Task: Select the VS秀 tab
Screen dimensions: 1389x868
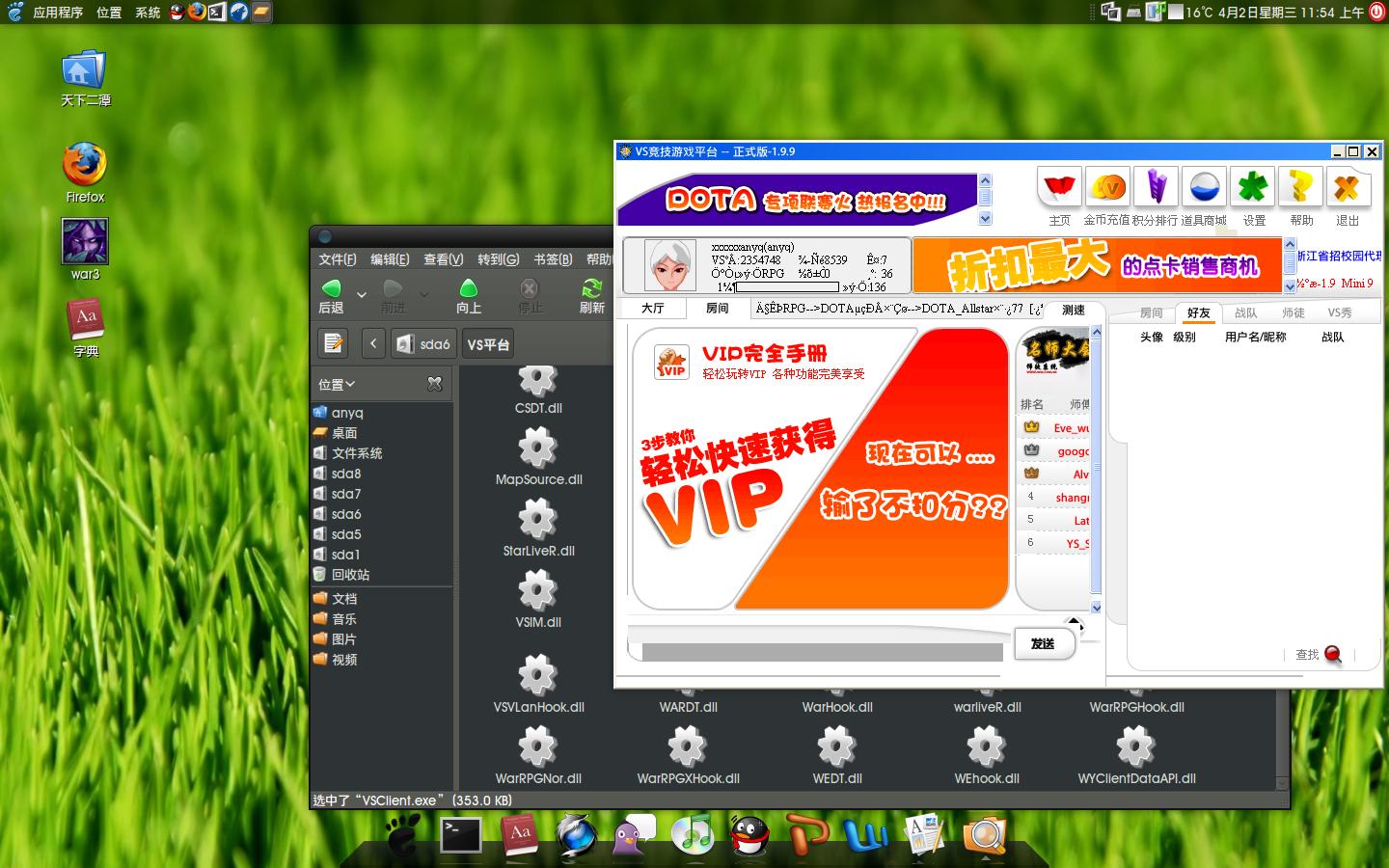Action: 1340,312
